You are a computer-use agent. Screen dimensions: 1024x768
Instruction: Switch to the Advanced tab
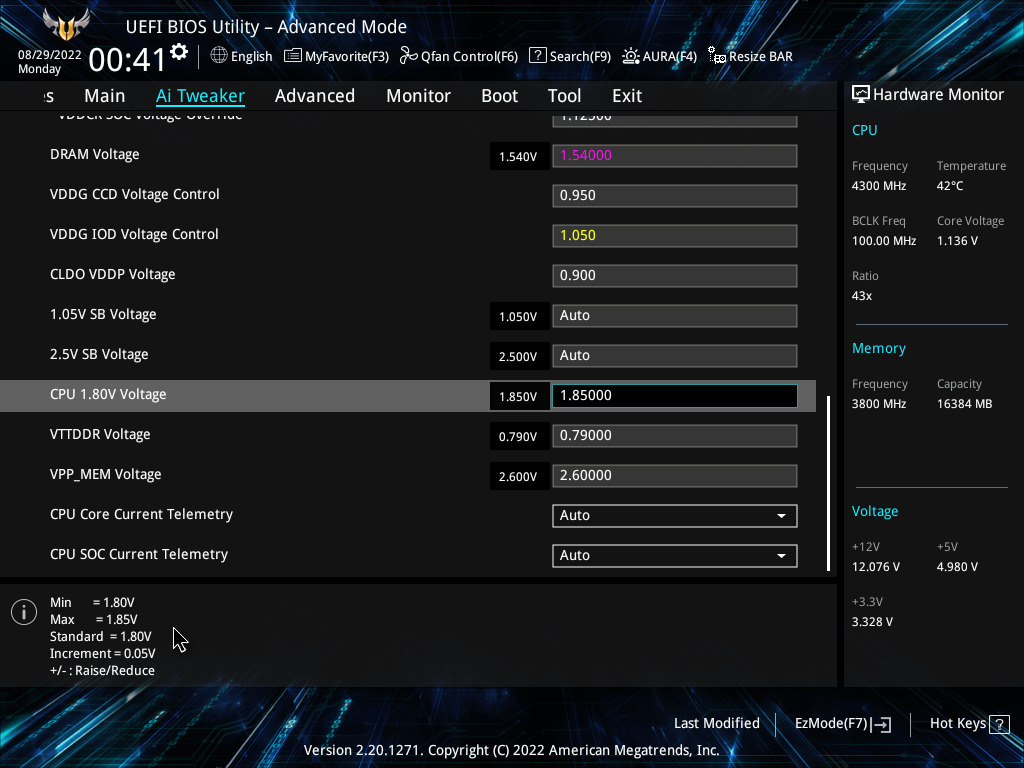(315, 96)
